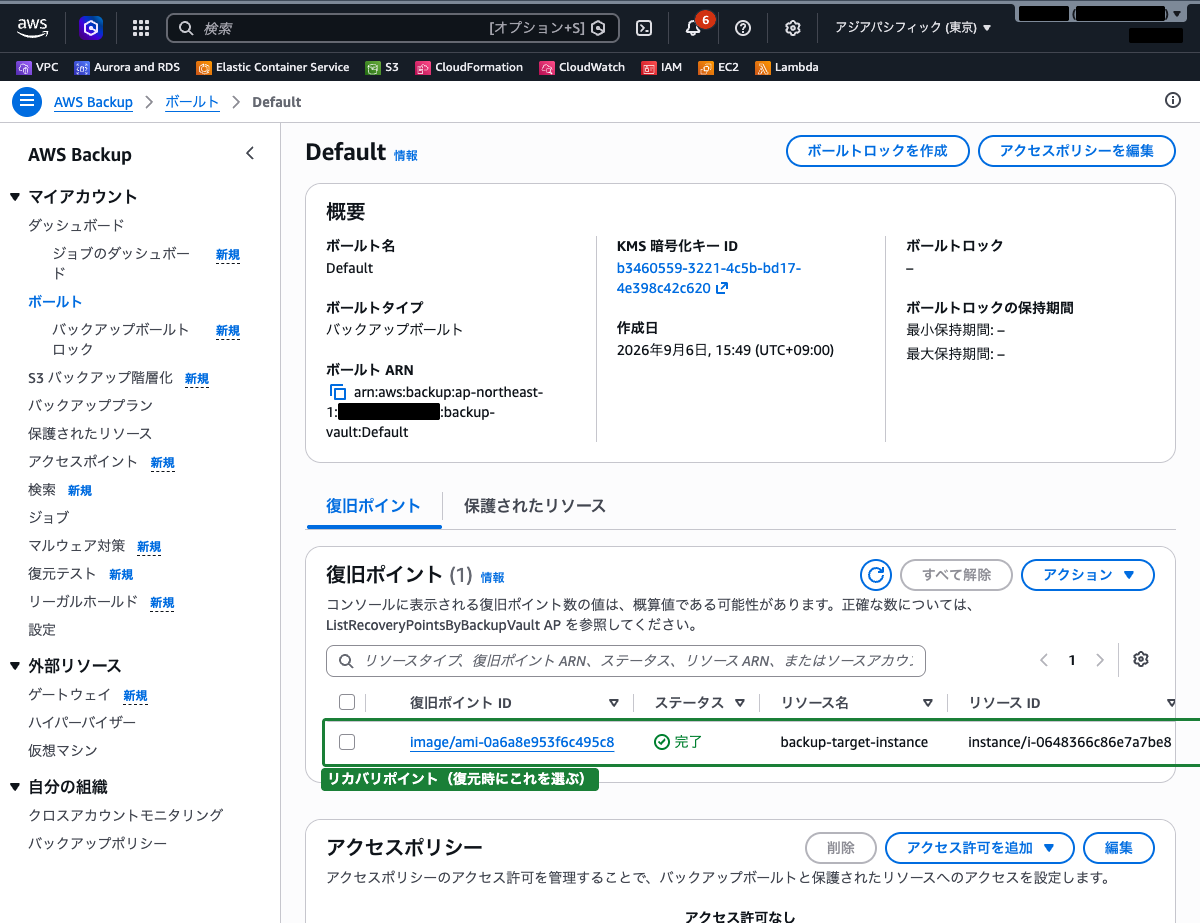This screenshot has width=1200, height=923.
Task: Click the AWS logo home icon
Action: click(33, 28)
